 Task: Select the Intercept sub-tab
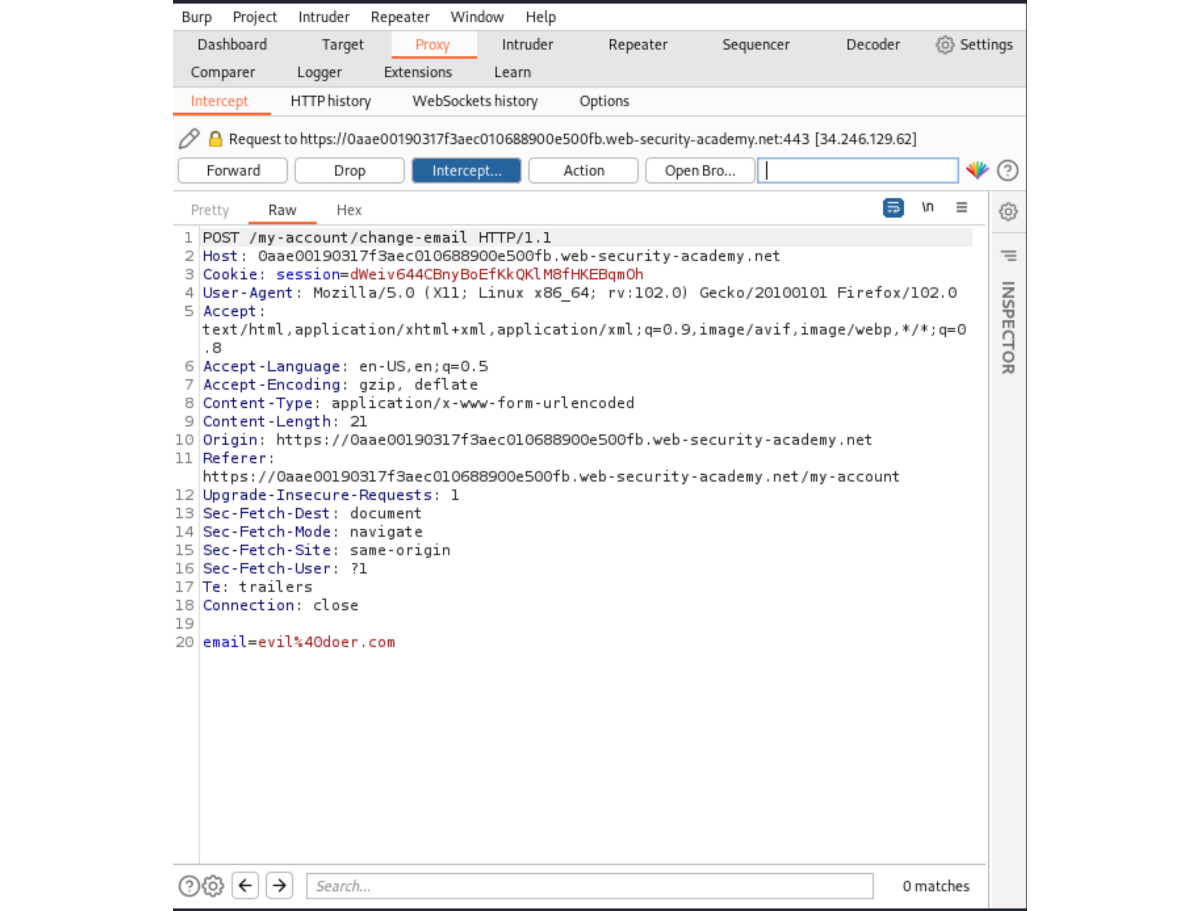[x=219, y=102]
